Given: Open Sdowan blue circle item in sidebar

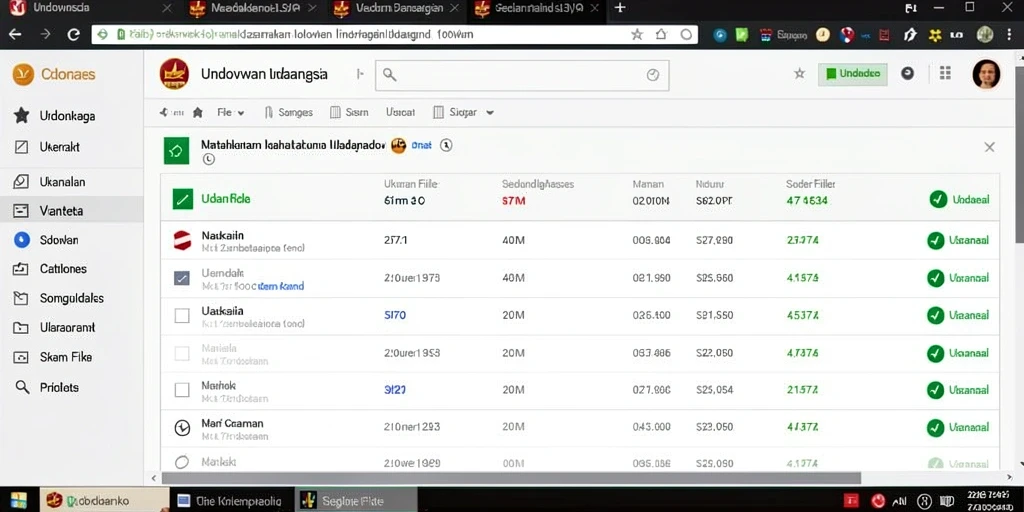Looking at the screenshot, I should pyautogui.click(x=46, y=240).
